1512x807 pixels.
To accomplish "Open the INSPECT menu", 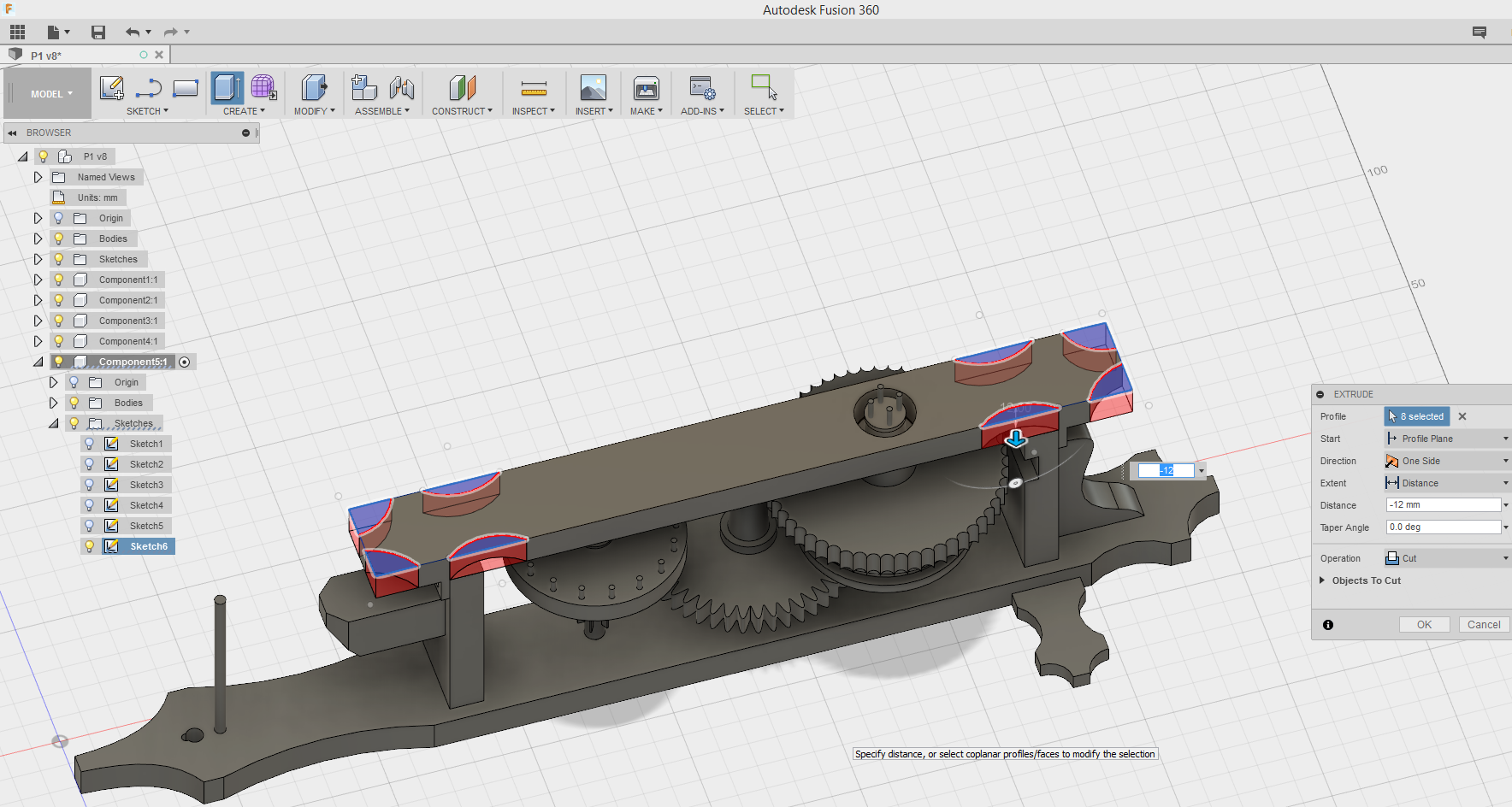I will 533,111.
